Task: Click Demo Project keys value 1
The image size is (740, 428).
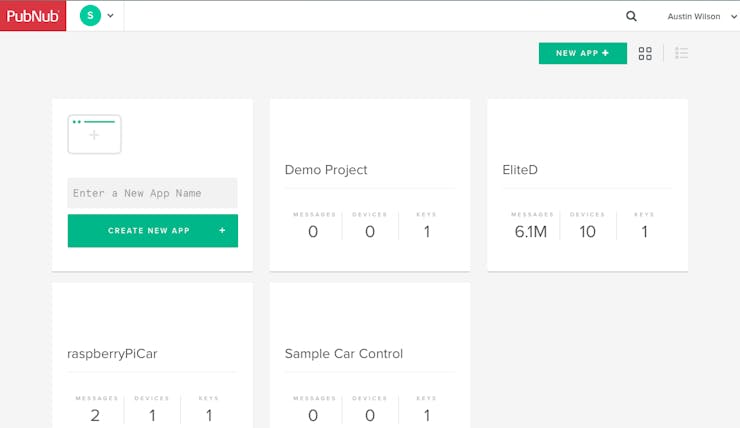Action: (x=427, y=232)
